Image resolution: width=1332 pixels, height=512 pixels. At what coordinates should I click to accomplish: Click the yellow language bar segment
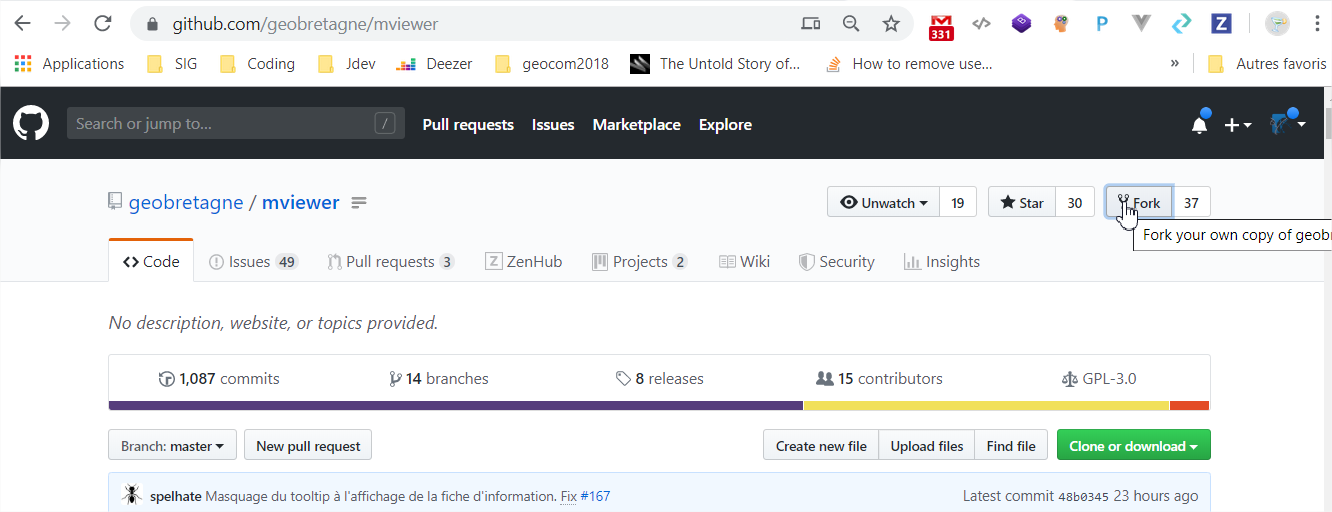coord(986,406)
